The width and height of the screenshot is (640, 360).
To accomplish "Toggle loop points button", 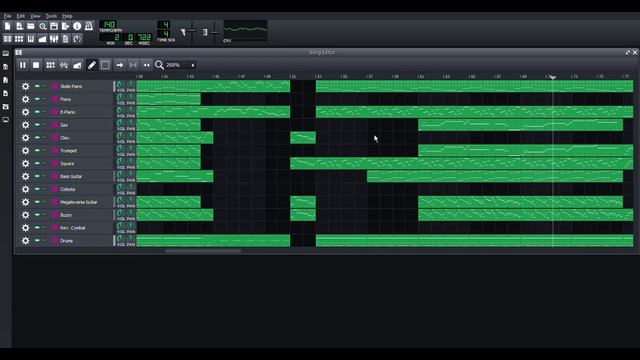I will [133, 65].
